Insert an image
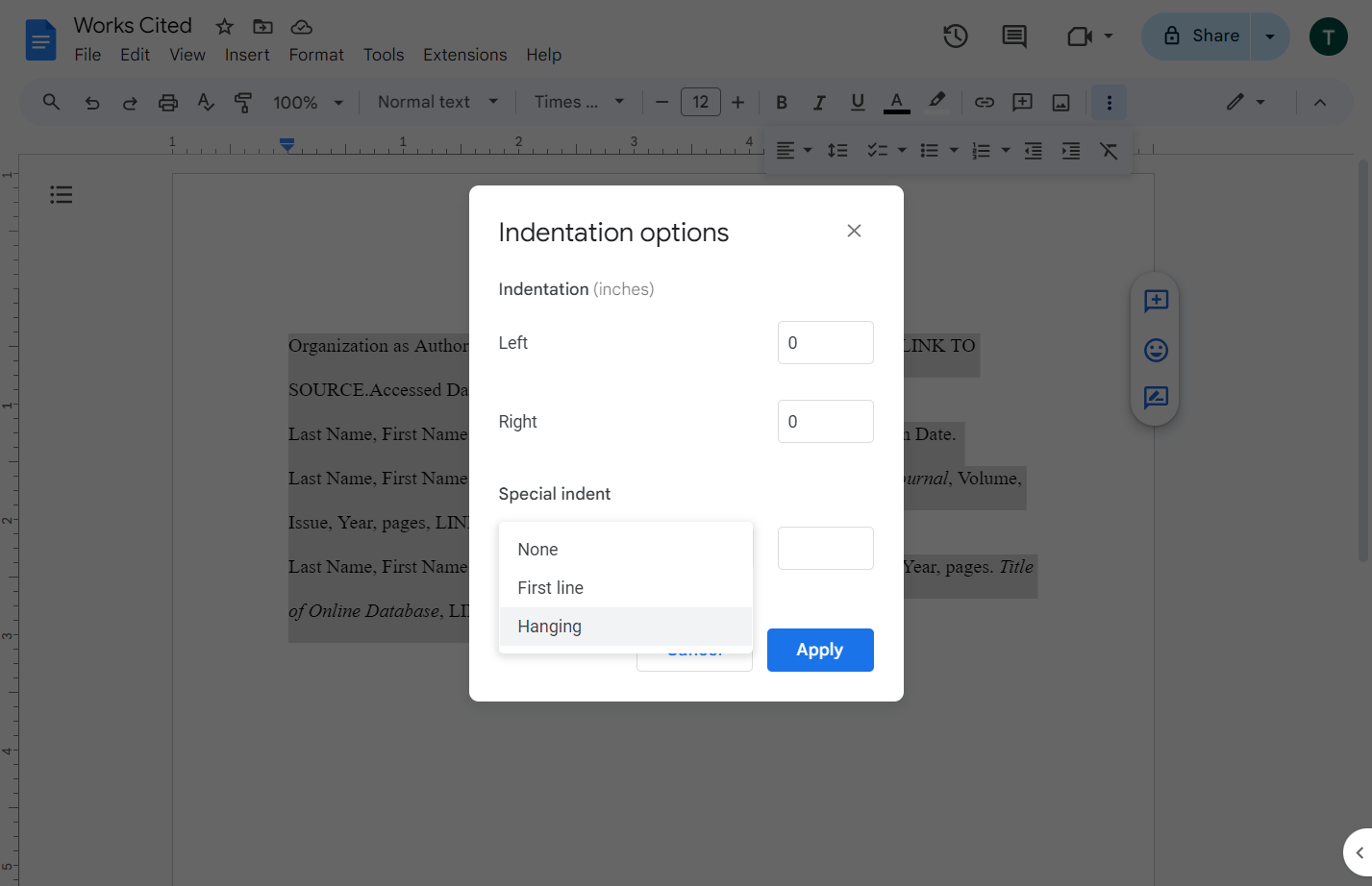 (x=1060, y=102)
